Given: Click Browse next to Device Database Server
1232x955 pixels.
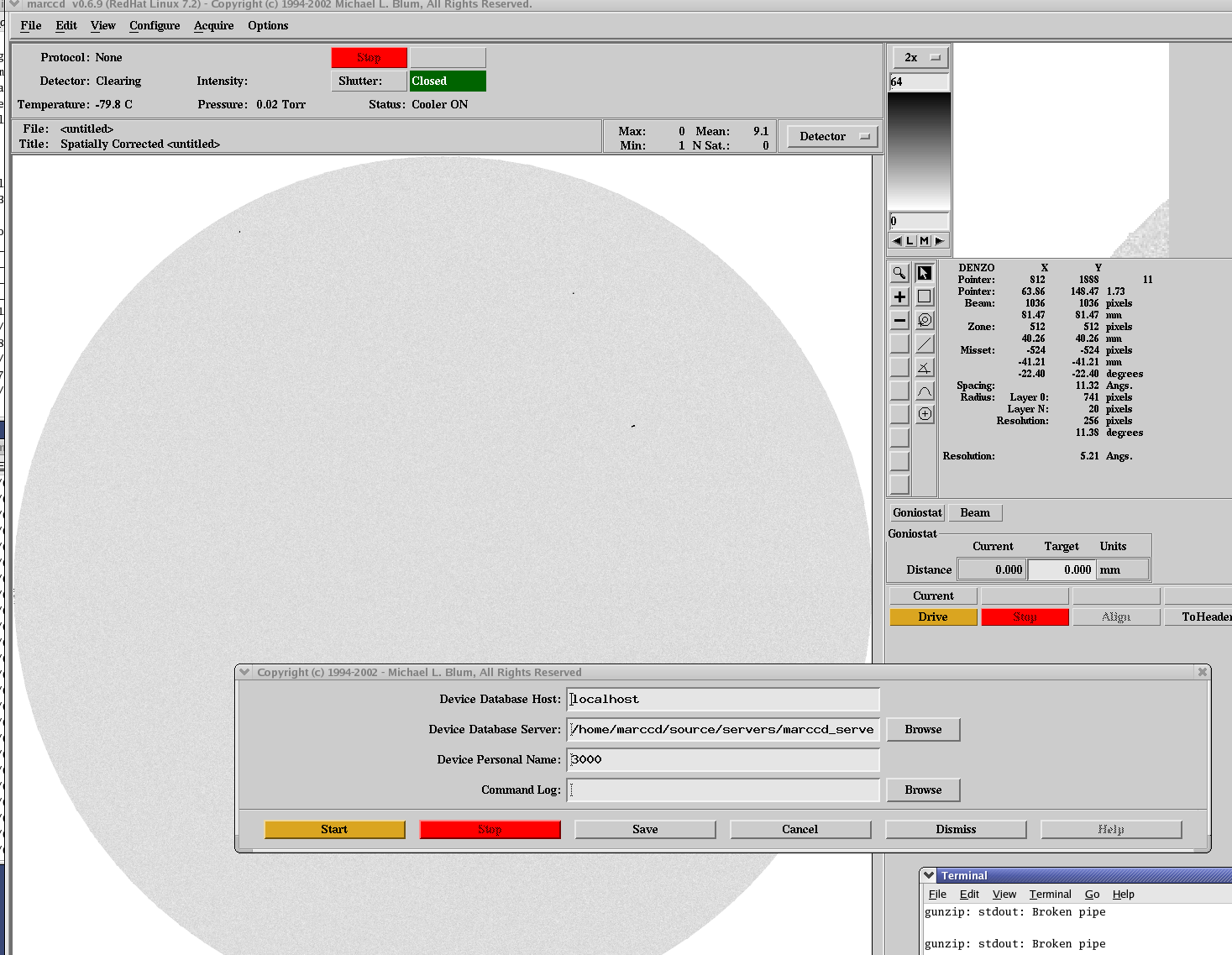Looking at the screenshot, I should click(923, 729).
